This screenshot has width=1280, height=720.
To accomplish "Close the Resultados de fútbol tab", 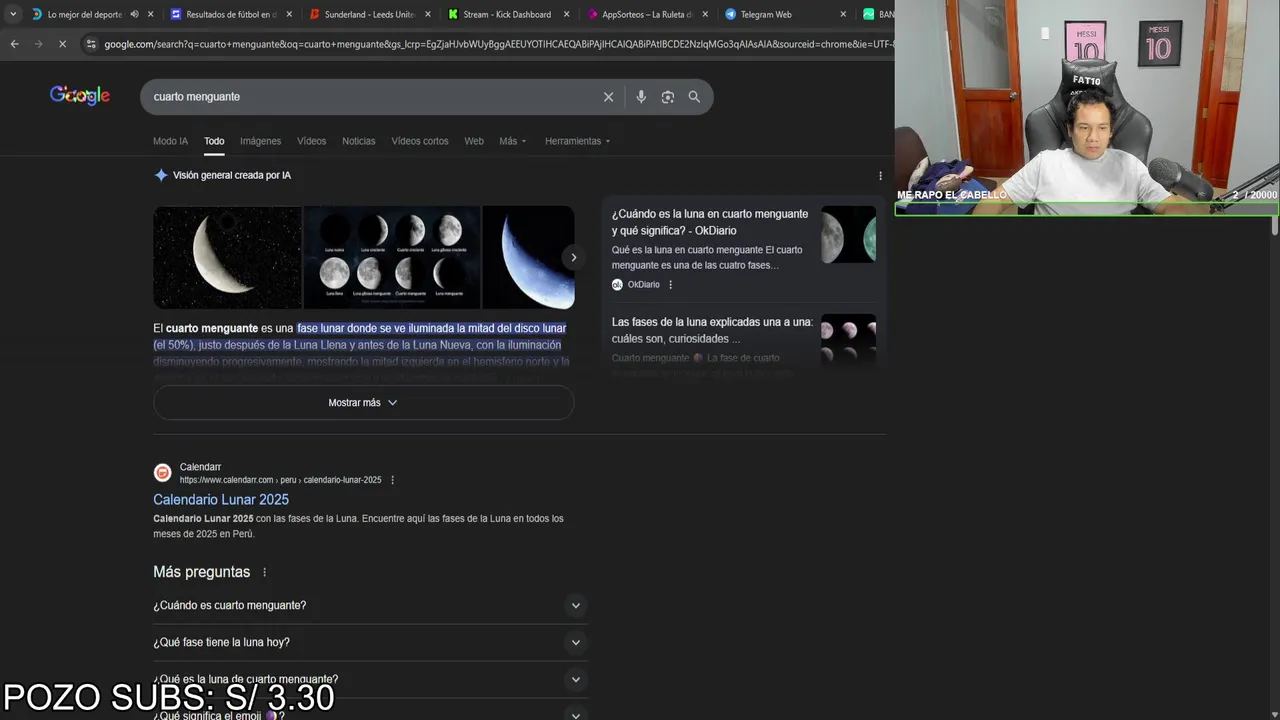I will pyautogui.click(x=290, y=14).
